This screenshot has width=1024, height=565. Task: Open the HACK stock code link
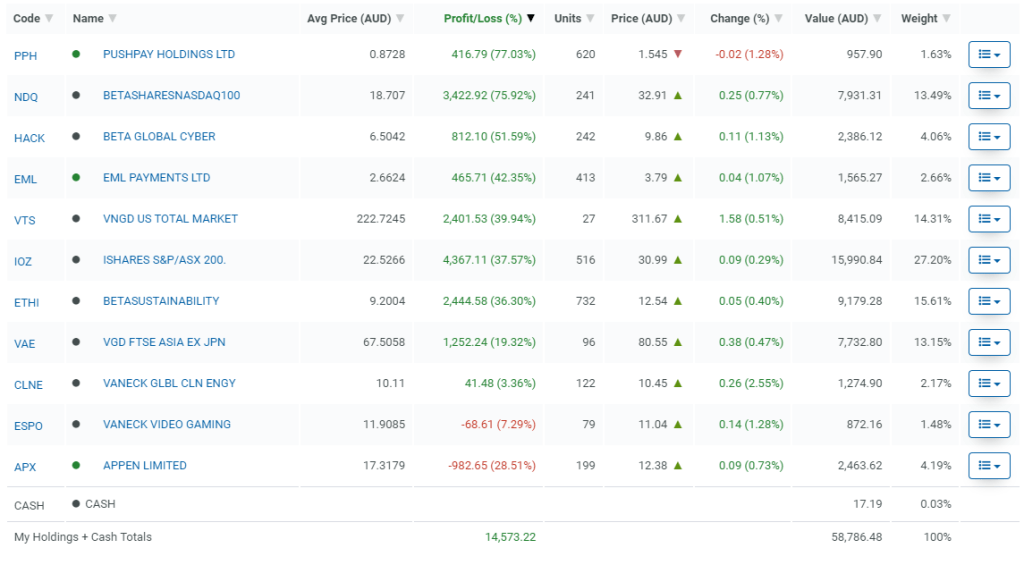pyautogui.click(x=29, y=138)
